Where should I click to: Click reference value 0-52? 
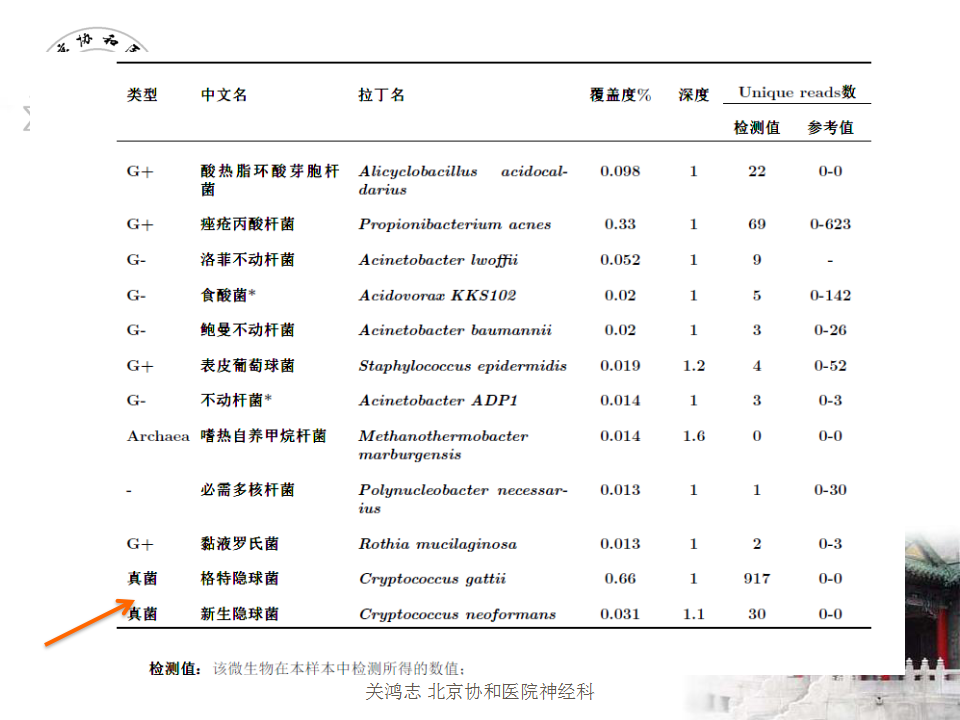830,366
